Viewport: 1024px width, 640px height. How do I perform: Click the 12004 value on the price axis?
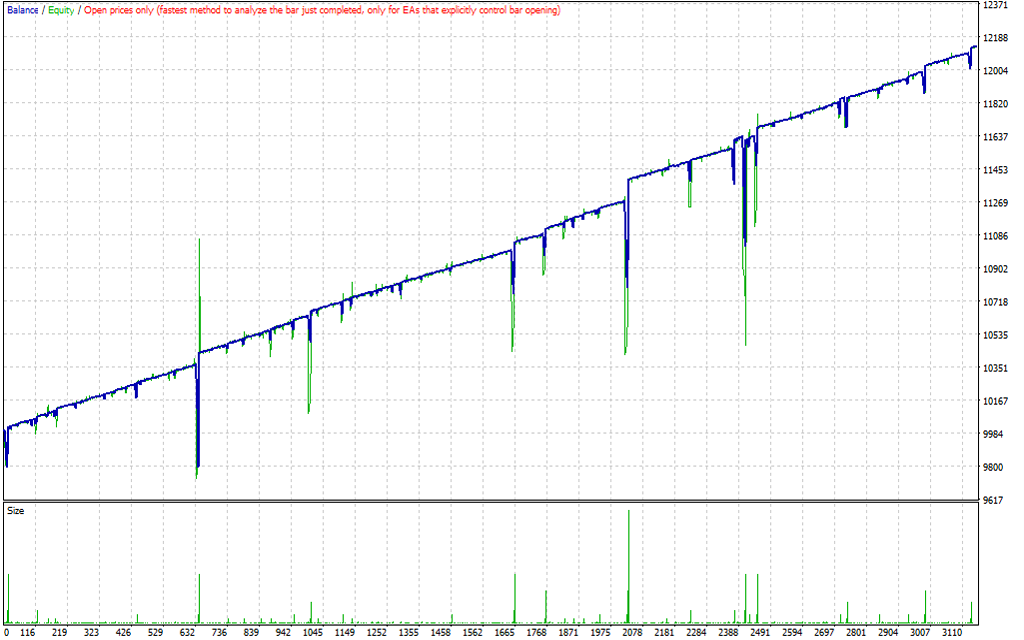pyautogui.click(x=996, y=72)
